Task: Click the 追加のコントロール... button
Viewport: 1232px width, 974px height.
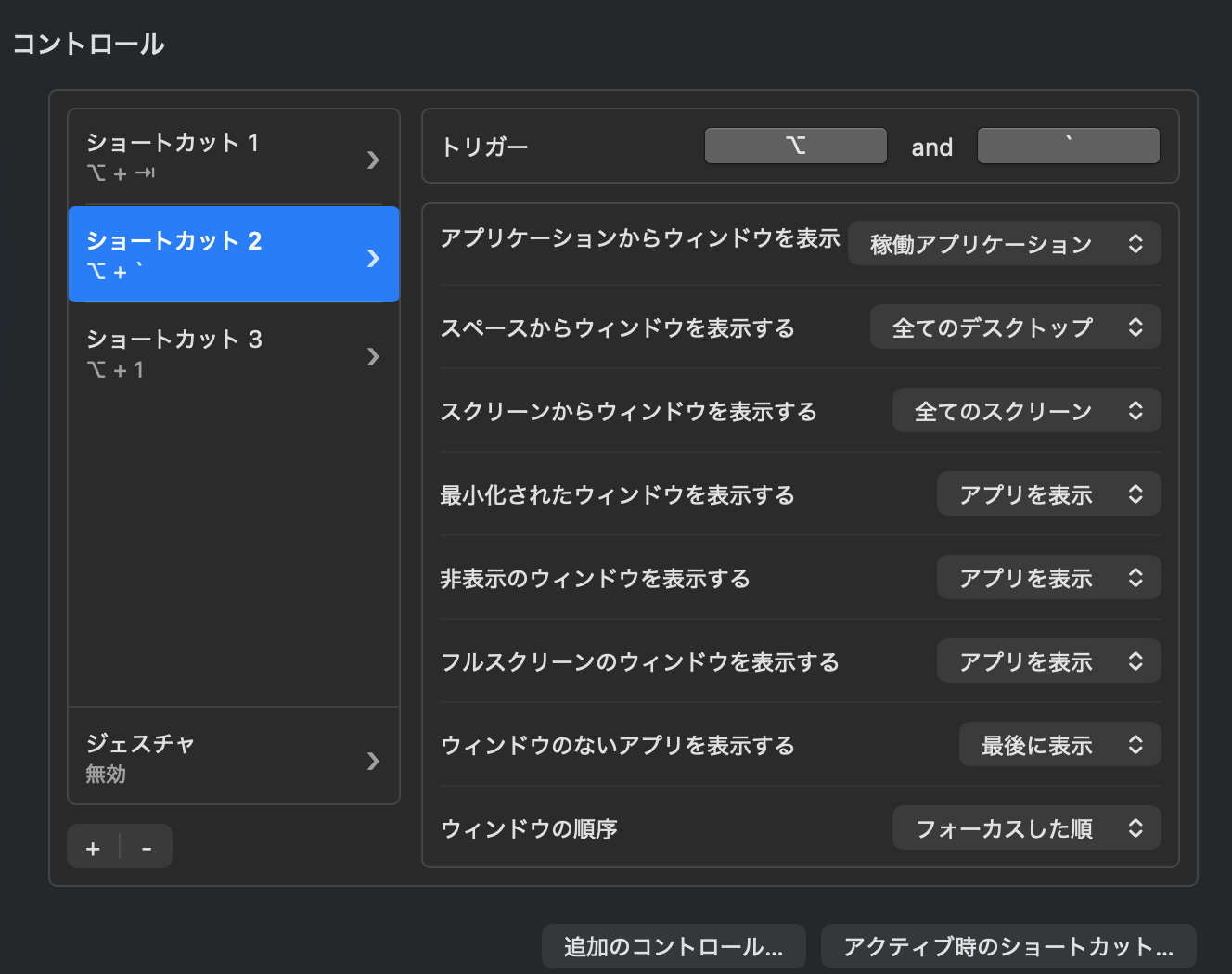Action: click(x=674, y=947)
